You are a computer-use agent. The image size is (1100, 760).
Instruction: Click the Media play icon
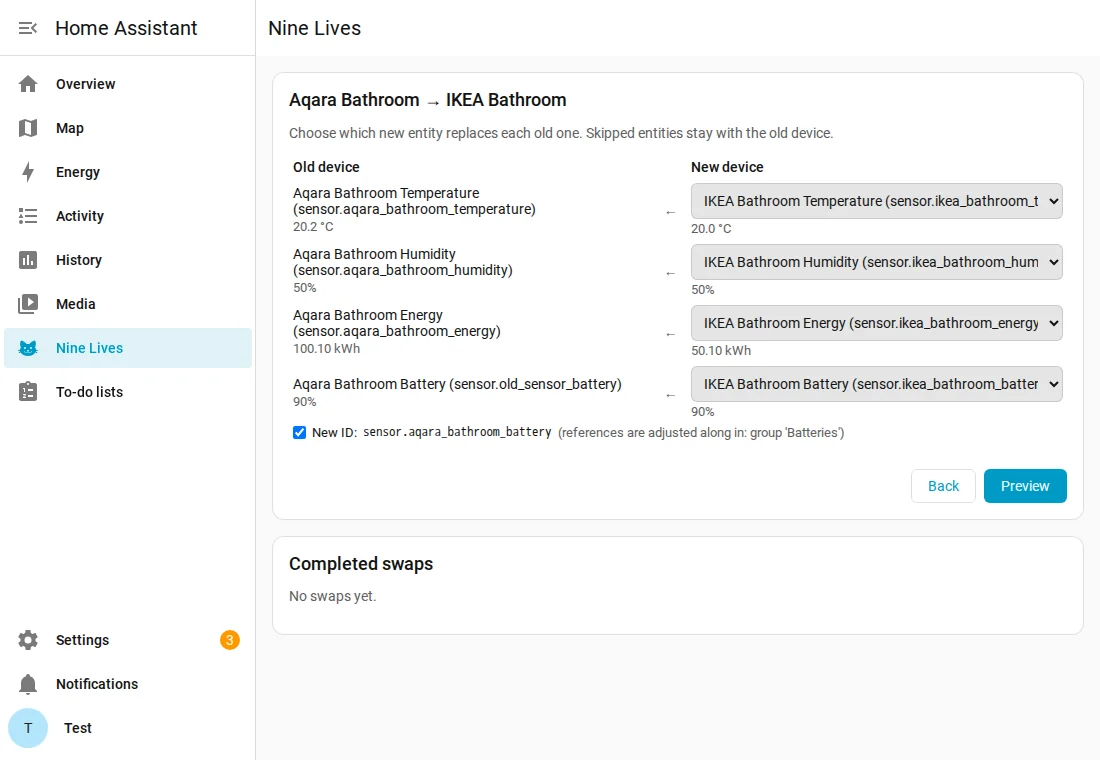(x=27, y=304)
